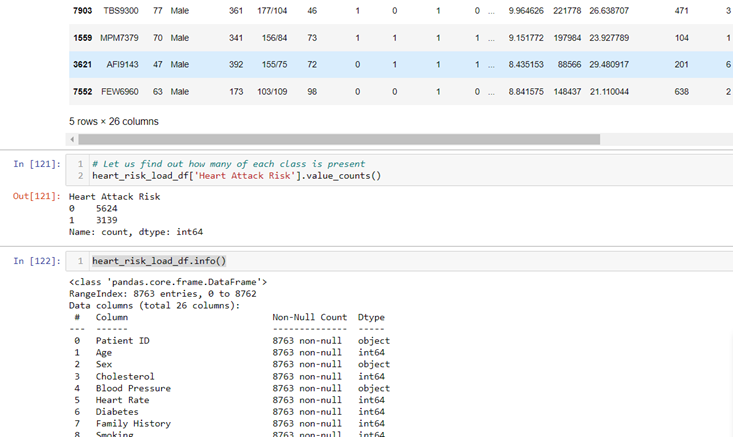Click the 'Non-Null Count' header in info output
Image resolution: width=733 pixels, height=437 pixels.
pyautogui.click(x=309, y=317)
